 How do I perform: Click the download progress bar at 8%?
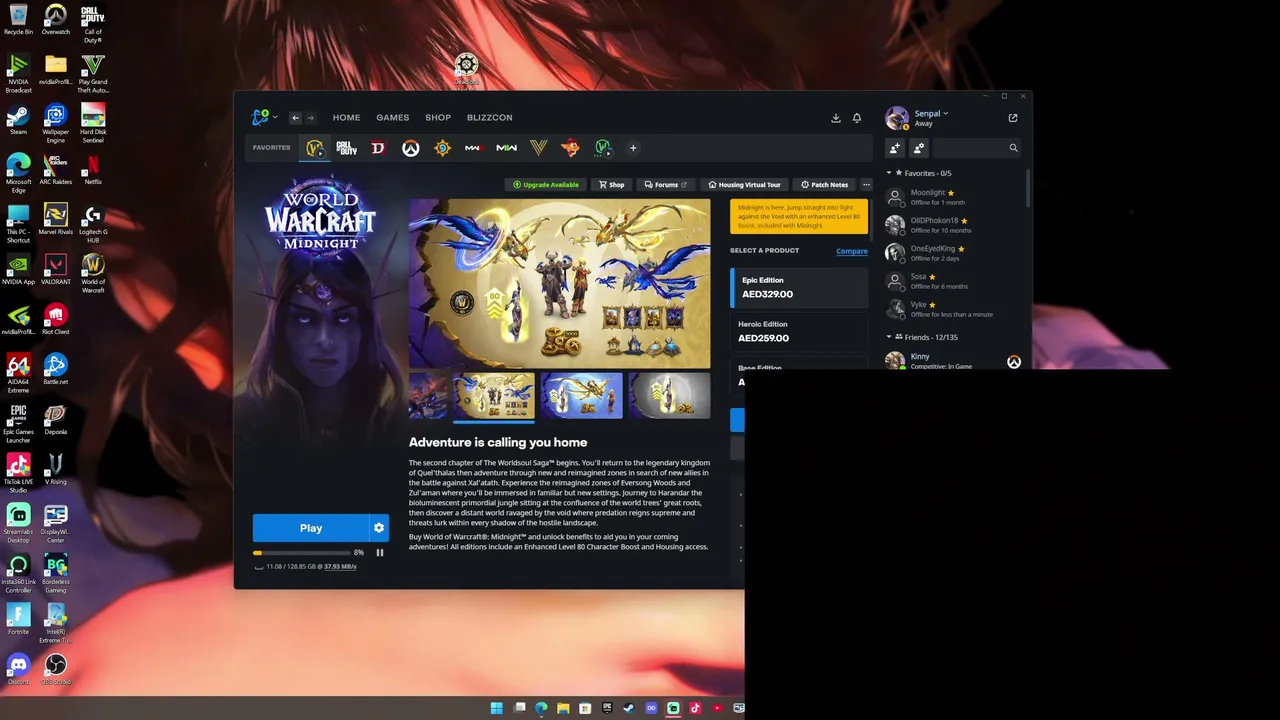(x=300, y=553)
